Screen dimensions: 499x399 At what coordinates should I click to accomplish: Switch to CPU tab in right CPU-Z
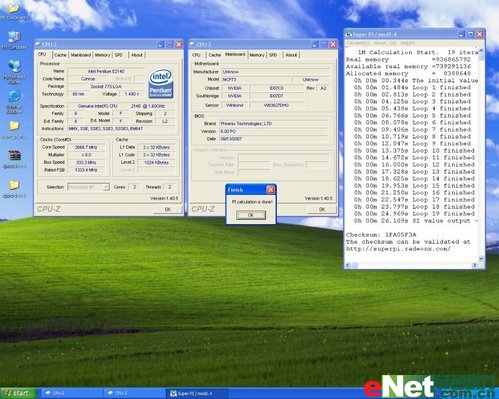click(197, 55)
